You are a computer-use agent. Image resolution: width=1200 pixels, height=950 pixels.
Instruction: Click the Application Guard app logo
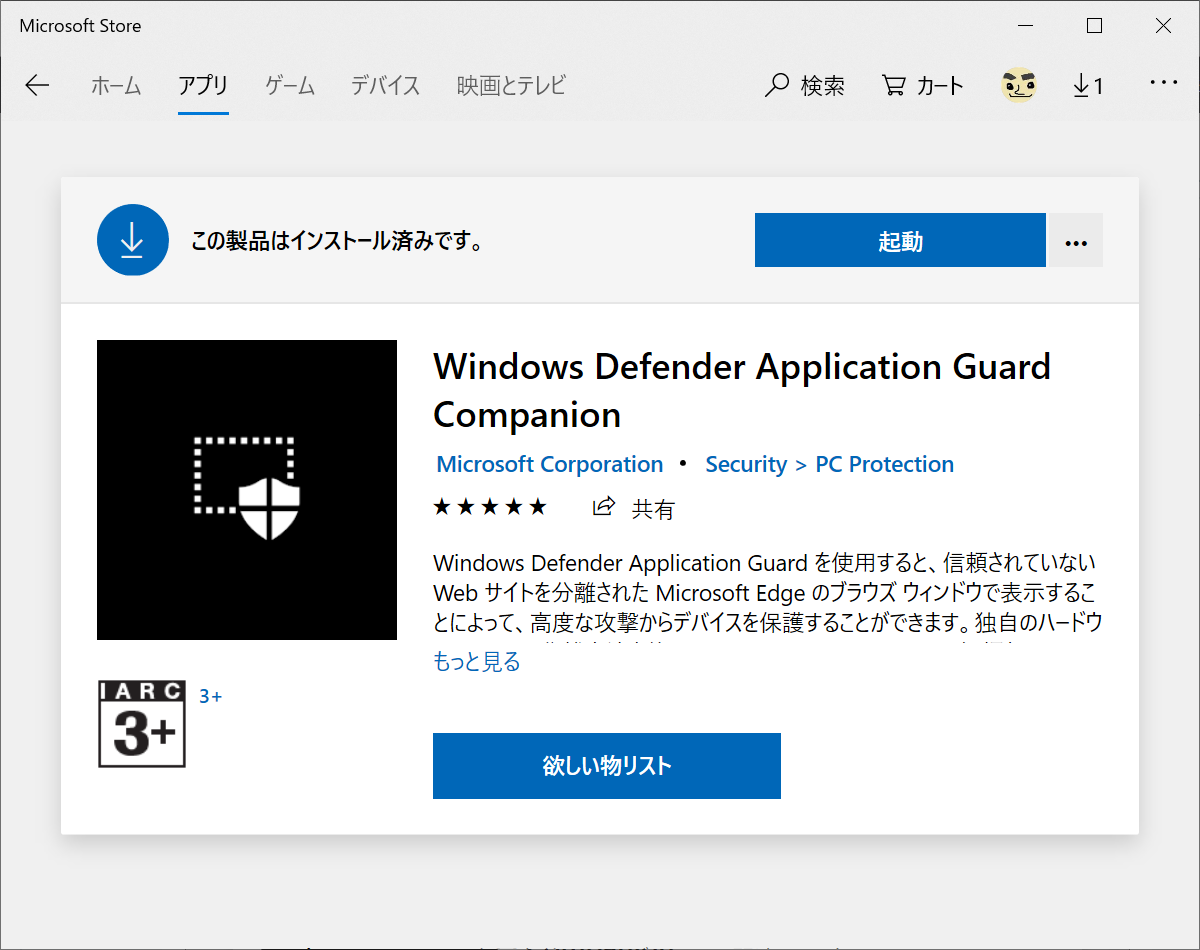point(247,490)
